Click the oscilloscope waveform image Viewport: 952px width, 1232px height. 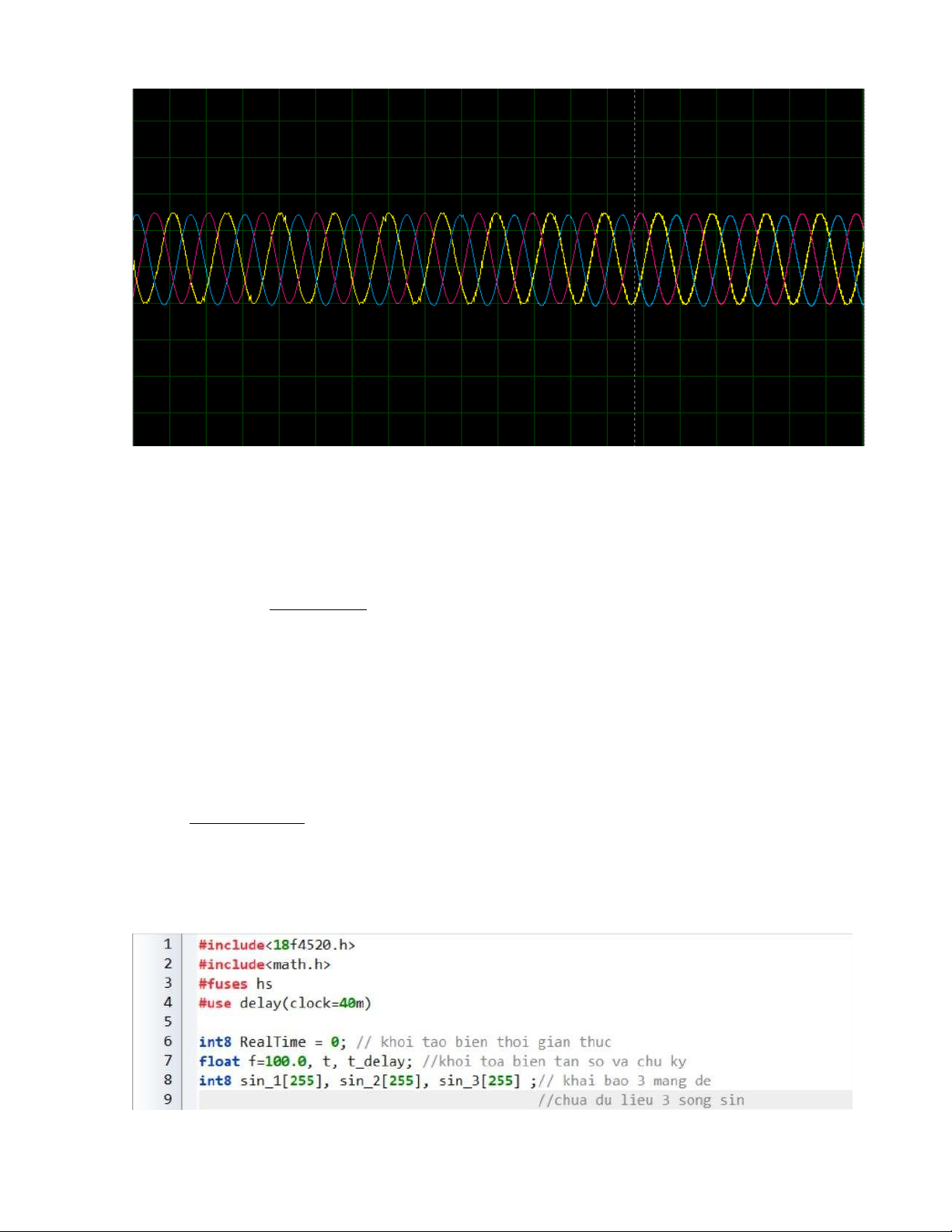[498, 267]
